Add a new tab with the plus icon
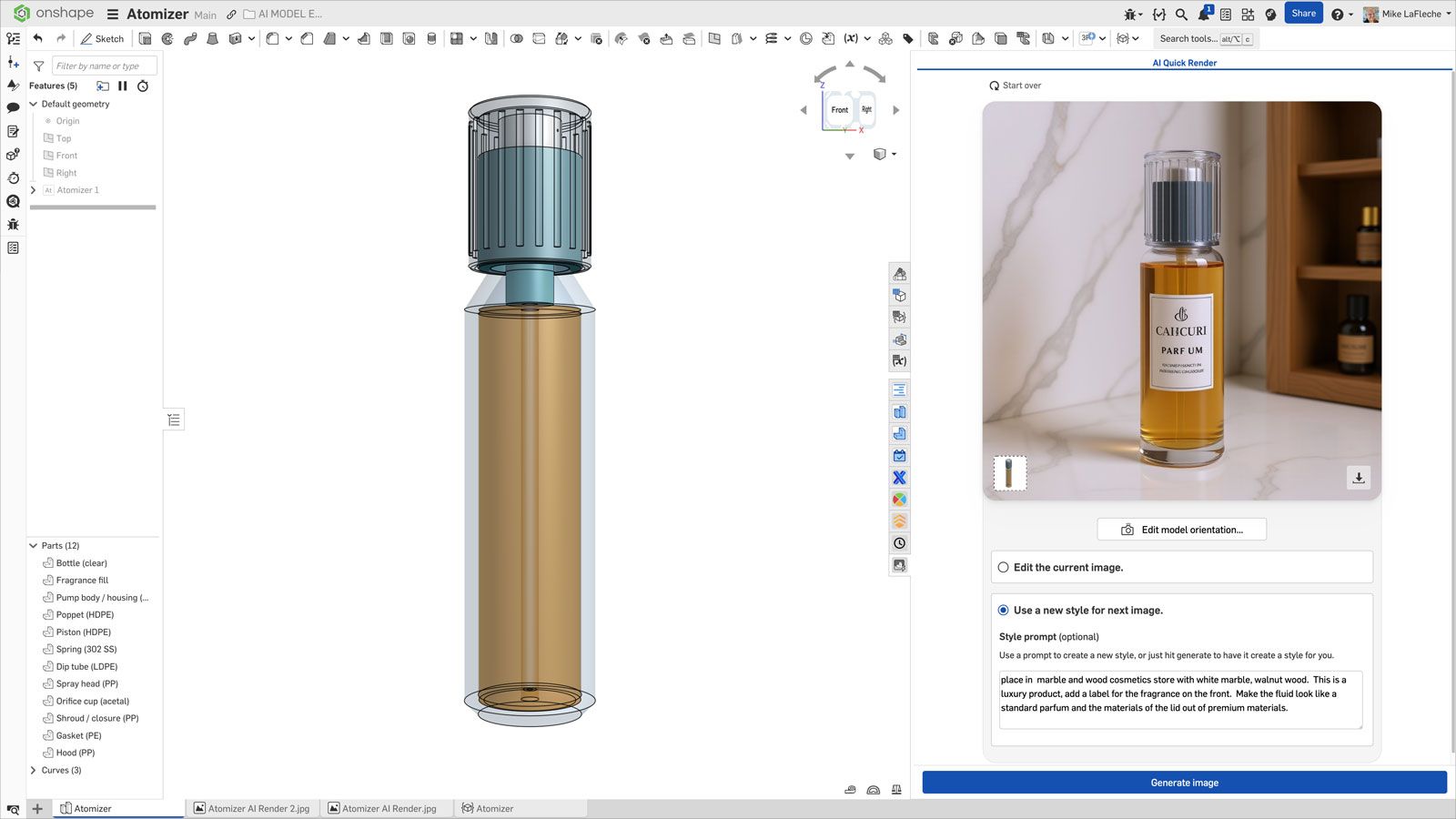The image size is (1456, 819). click(37, 808)
